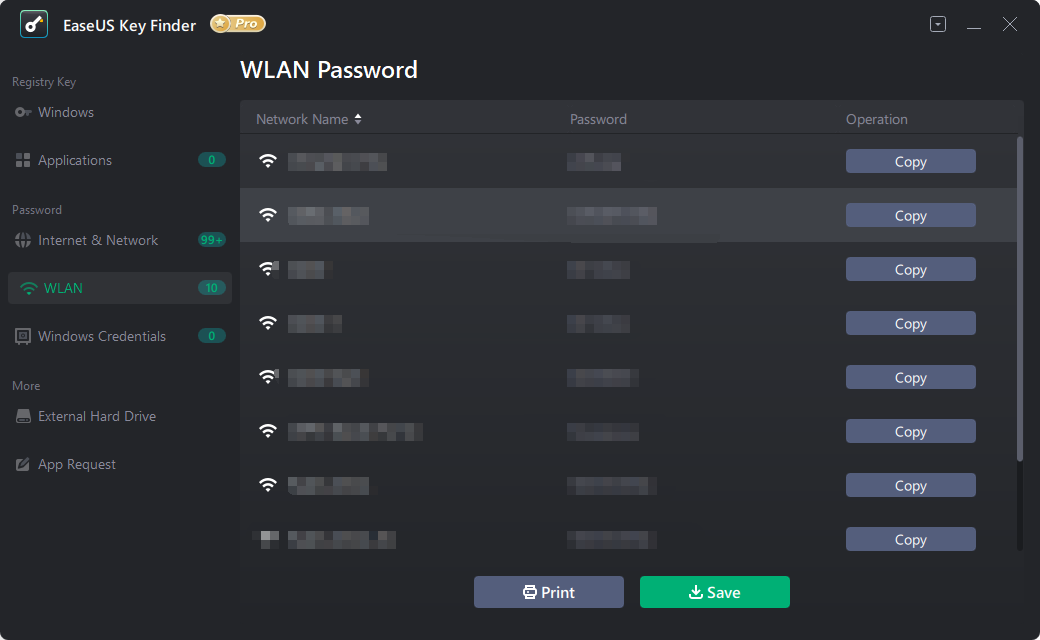
Task: Click the Print button
Action: pos(549,592)
